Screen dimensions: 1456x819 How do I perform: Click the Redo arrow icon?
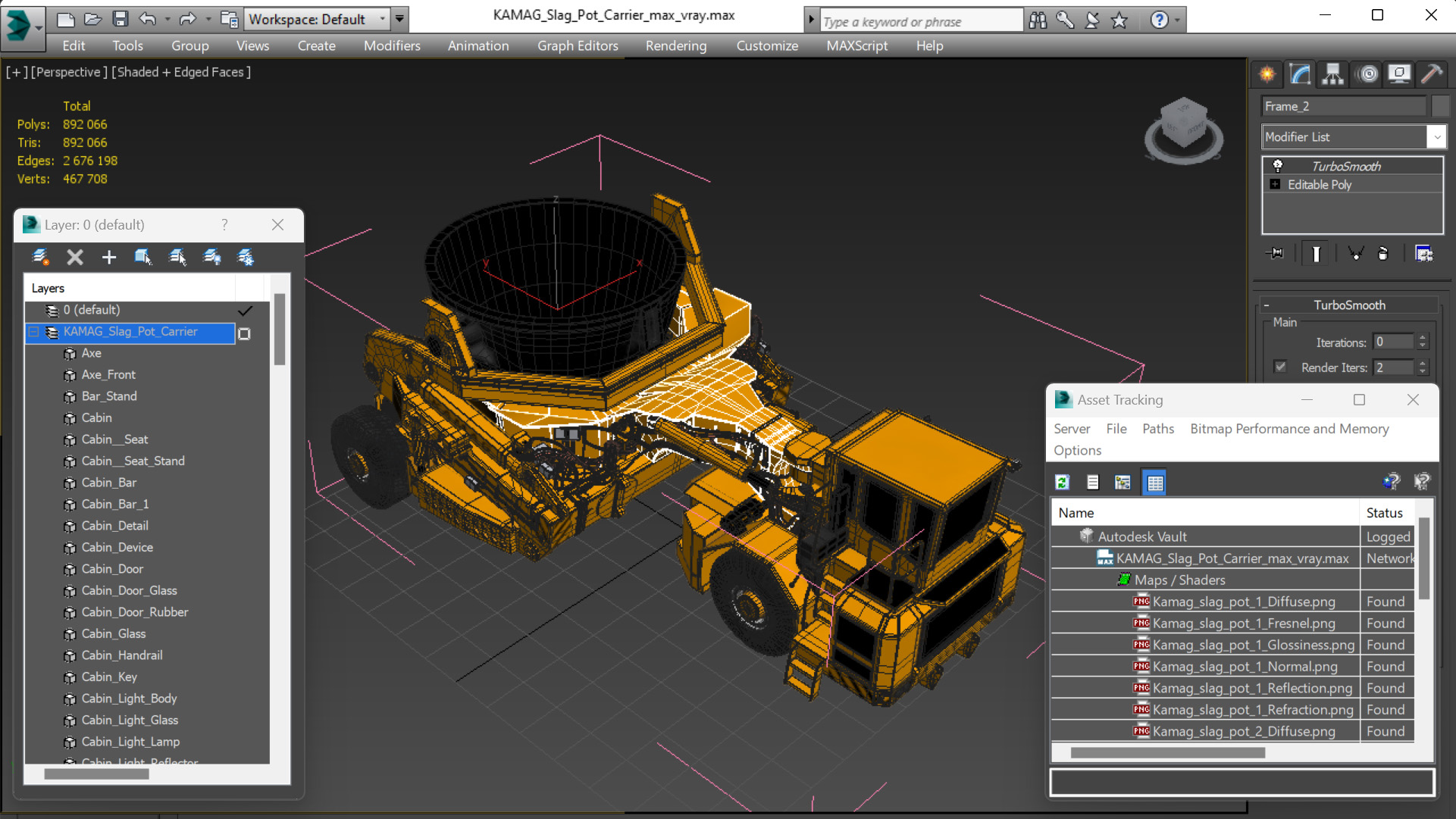tap(187, 20)
